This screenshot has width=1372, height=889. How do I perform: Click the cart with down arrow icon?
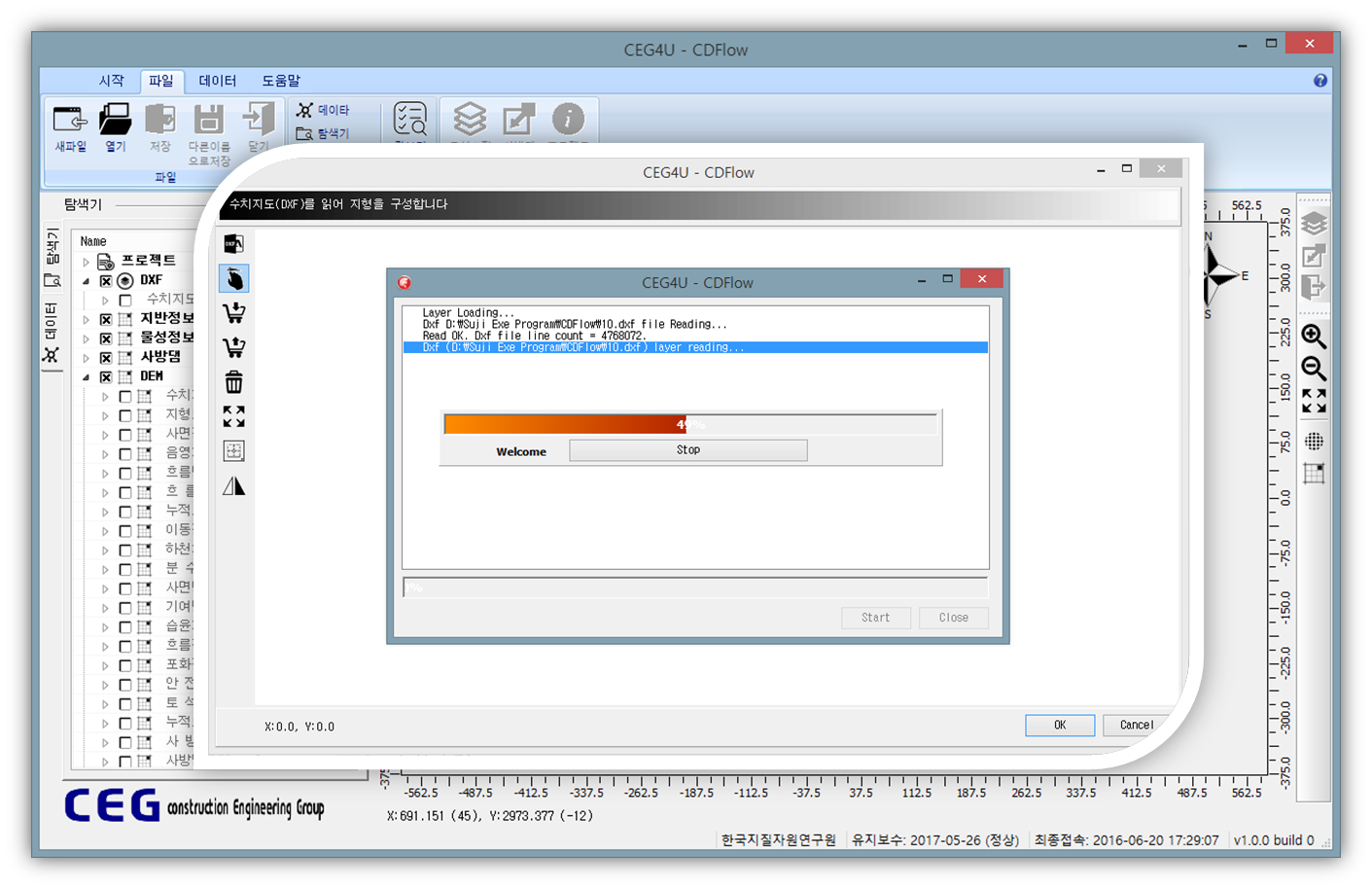234,313
